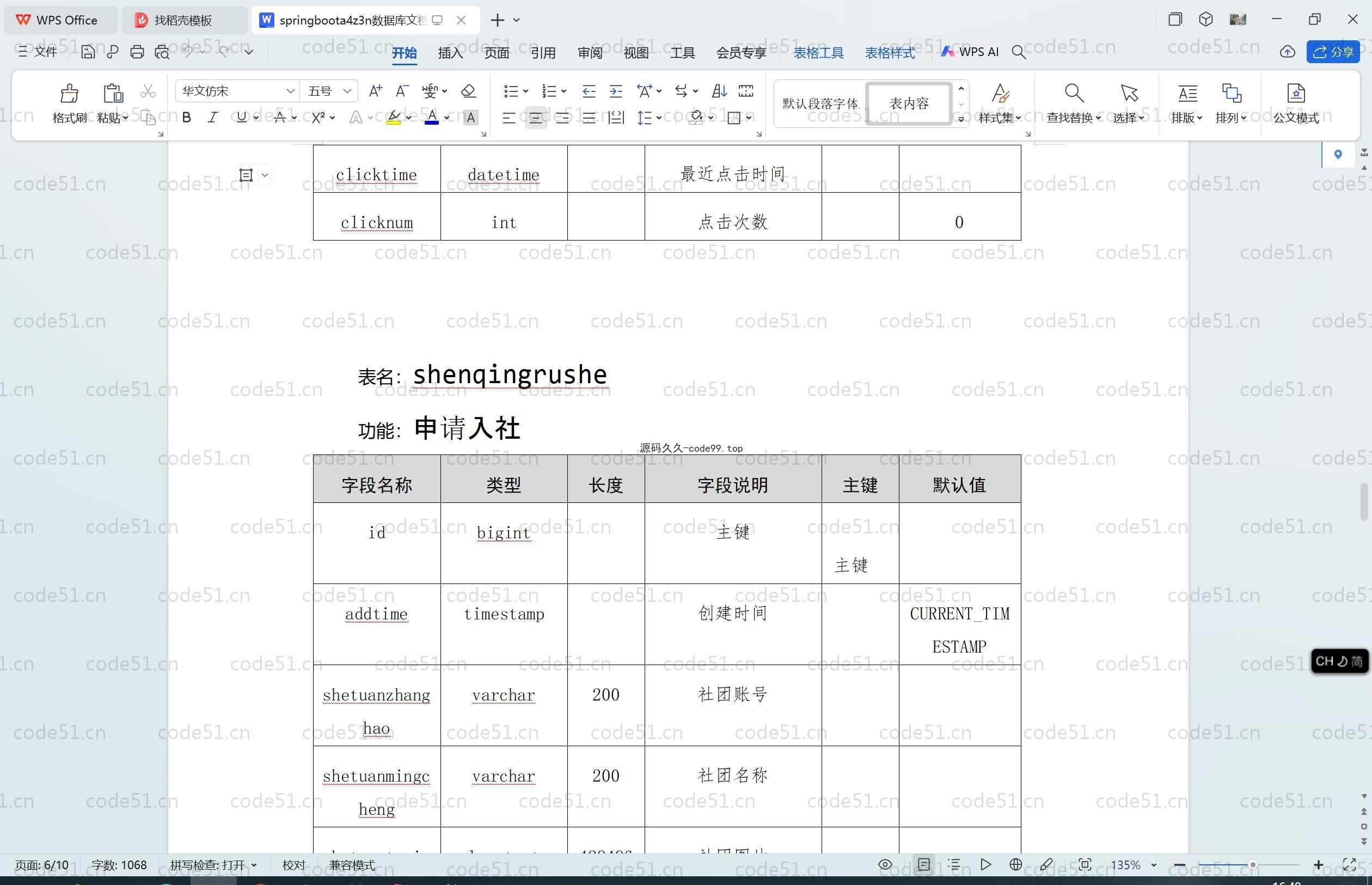Click the Cut scissors icon
The width and height of the screenshot is (1372, 885).
(x=148, y=91)
